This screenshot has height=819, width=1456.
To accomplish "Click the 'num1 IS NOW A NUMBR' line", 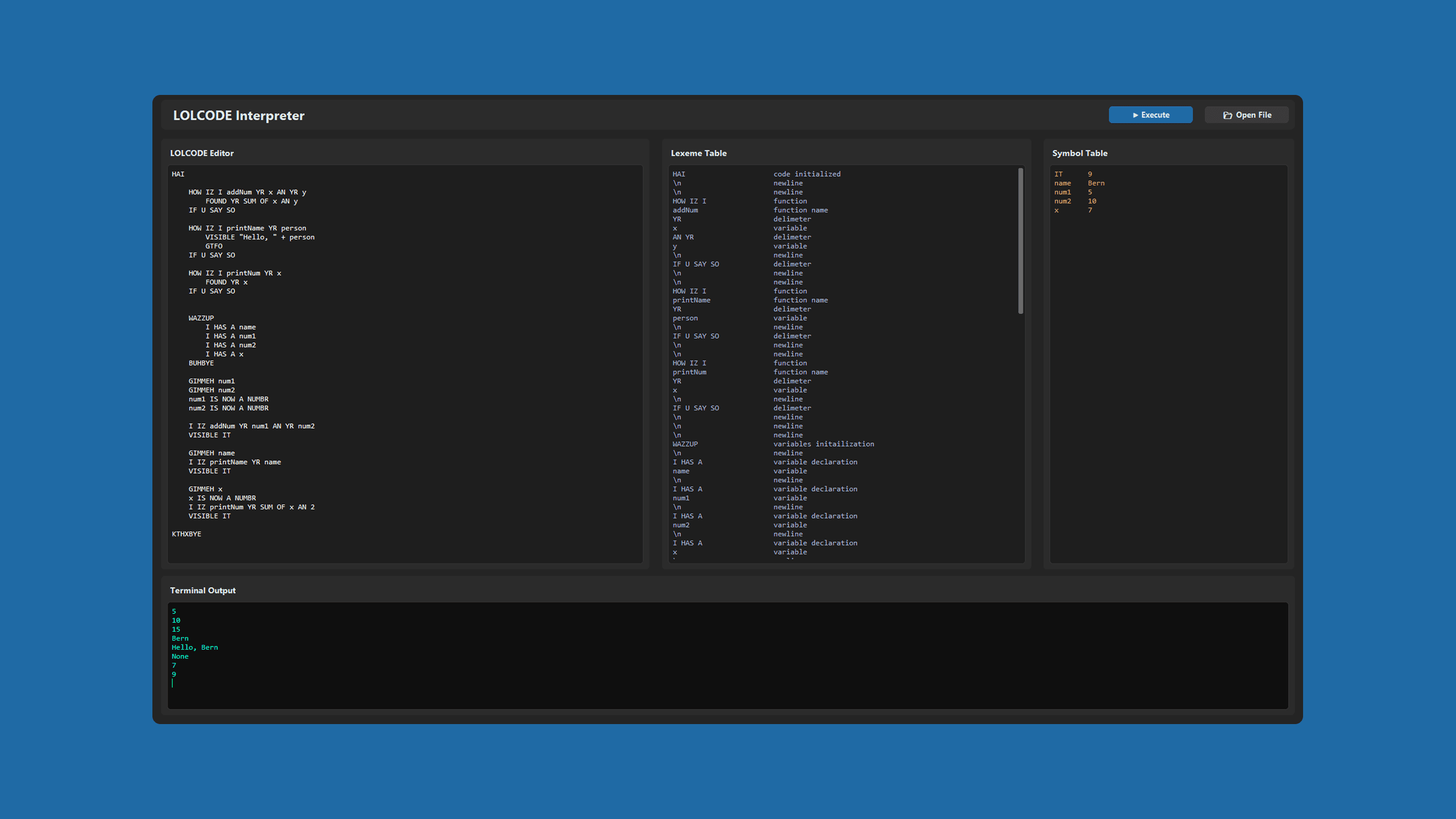I will click(228, 400).
